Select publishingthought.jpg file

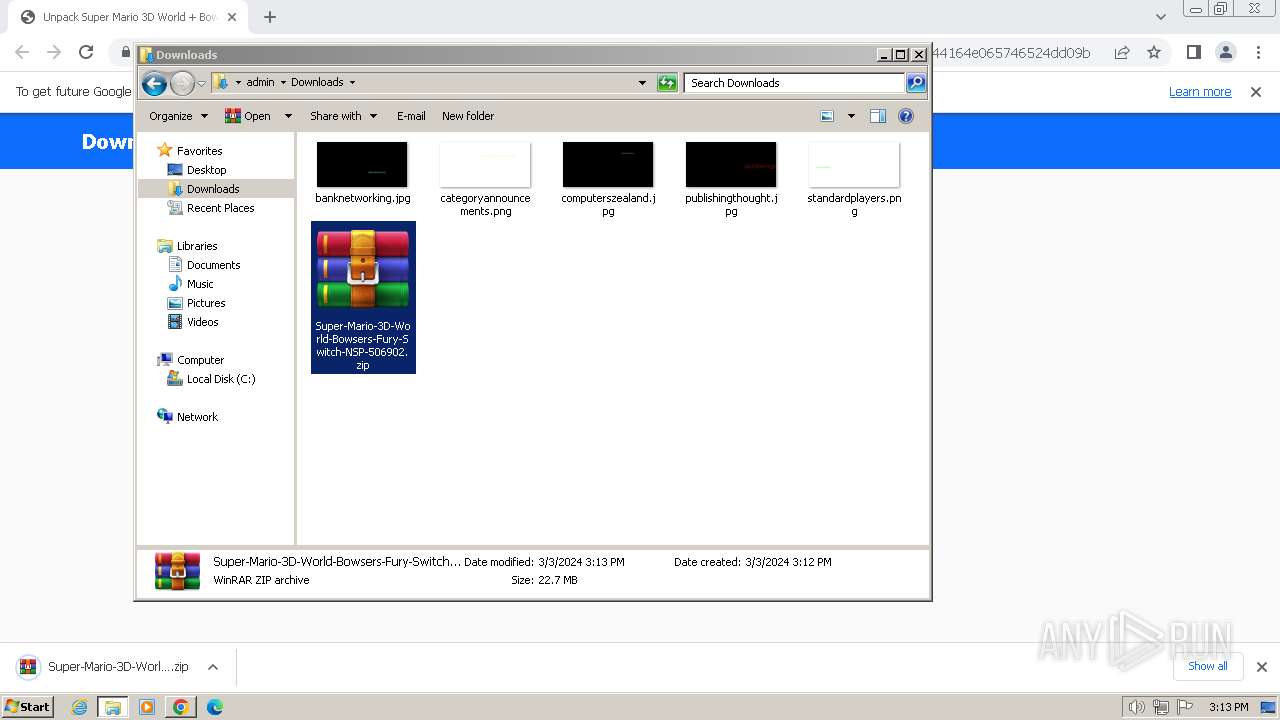pos(731,178)
